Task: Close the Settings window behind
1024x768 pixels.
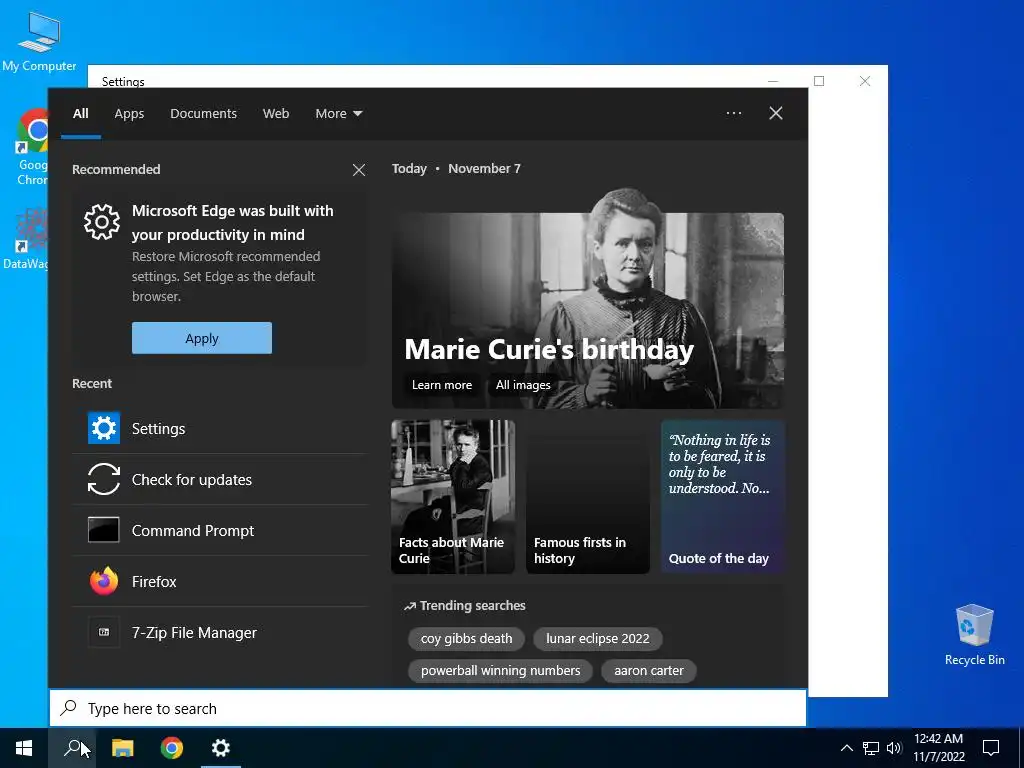Action: 865,81
